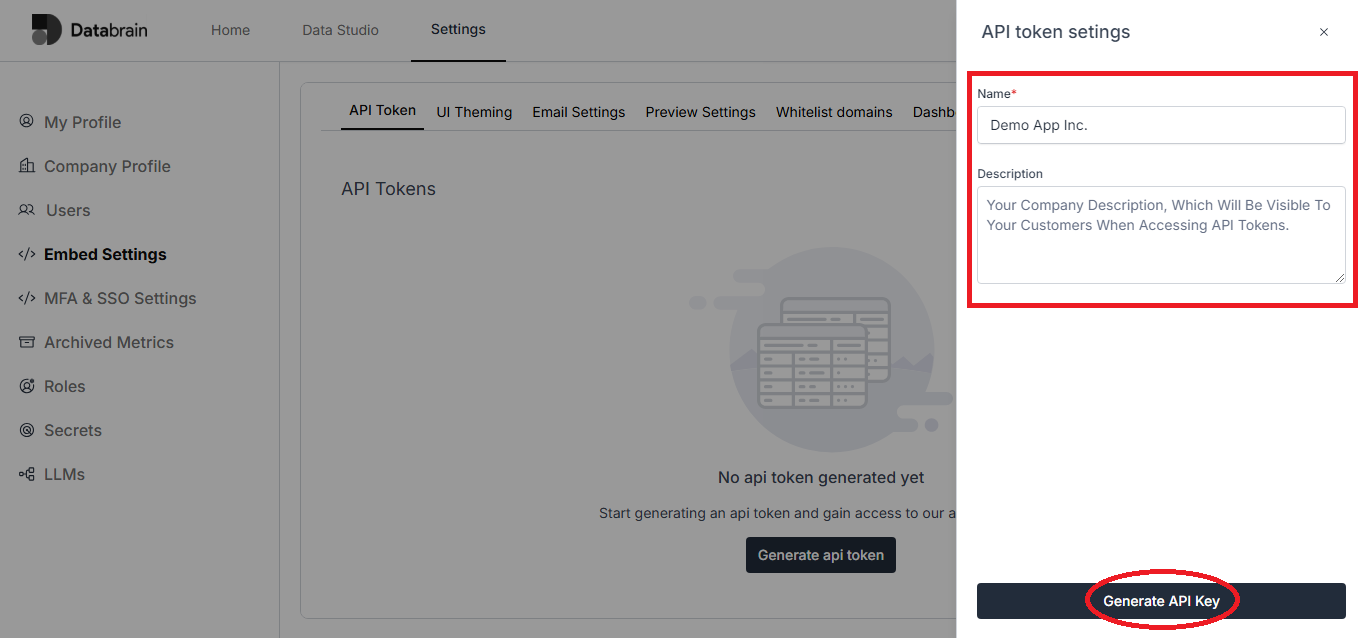Click the Secrets target icon

coord(26,430)
